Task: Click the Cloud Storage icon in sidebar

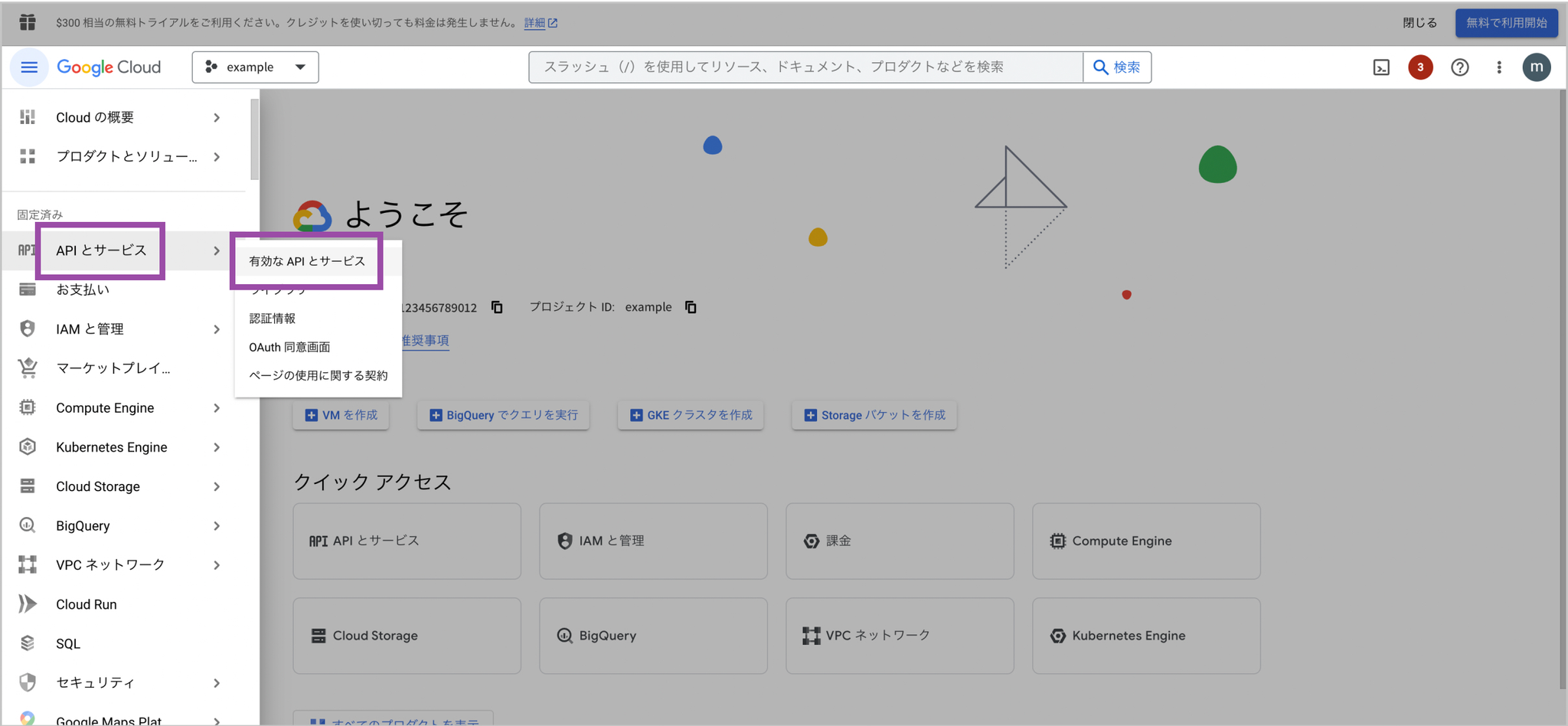Action: [x=28, y=486]
